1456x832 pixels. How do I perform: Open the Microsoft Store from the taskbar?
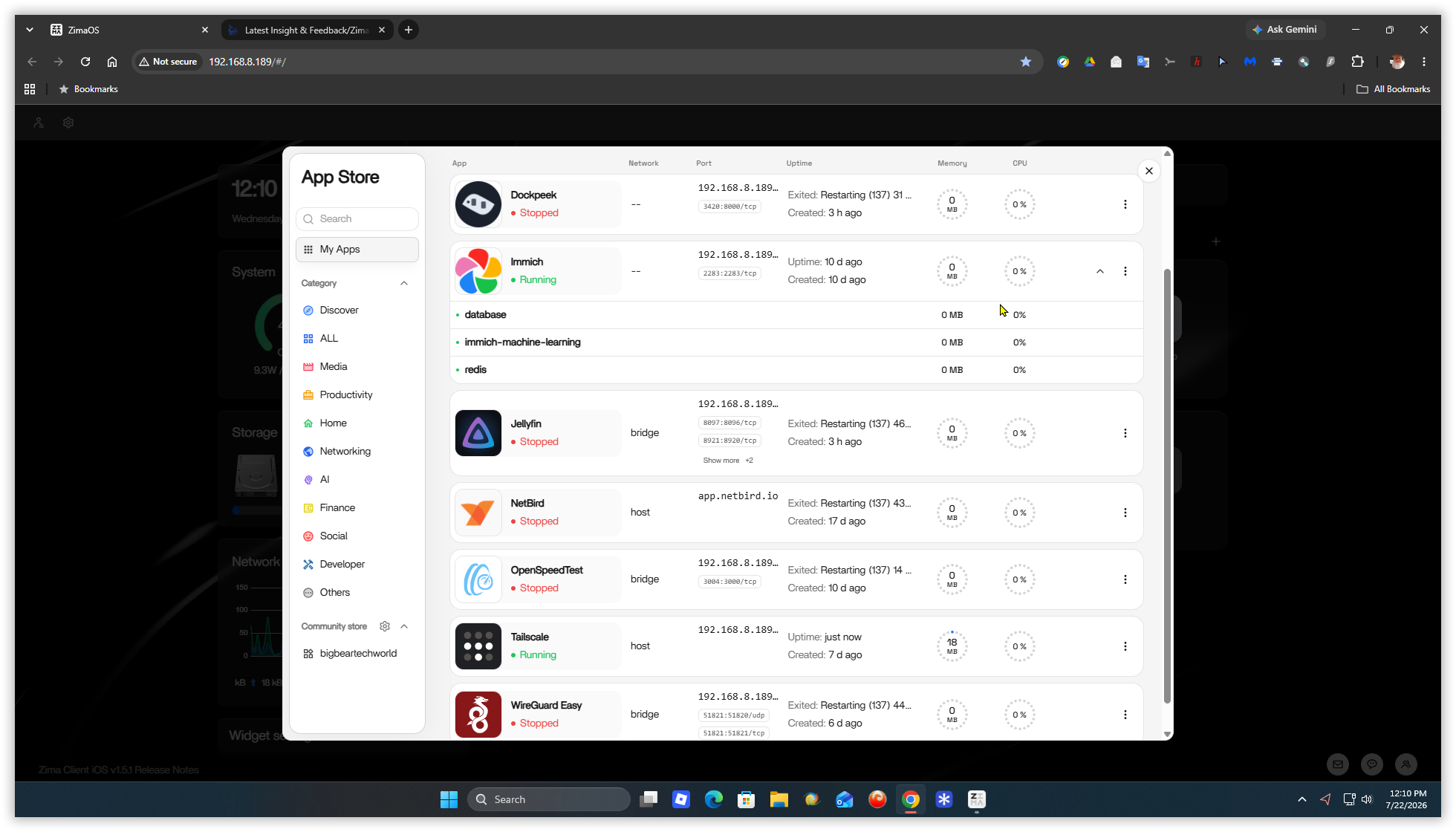(746, 799)
